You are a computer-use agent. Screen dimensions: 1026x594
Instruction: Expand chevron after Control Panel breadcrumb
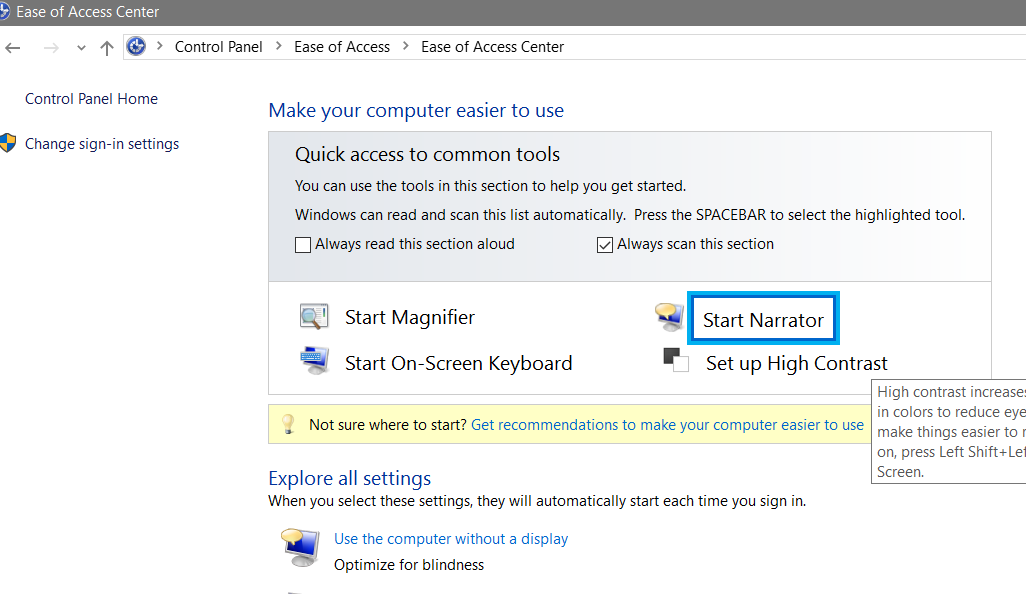(279, 46)
